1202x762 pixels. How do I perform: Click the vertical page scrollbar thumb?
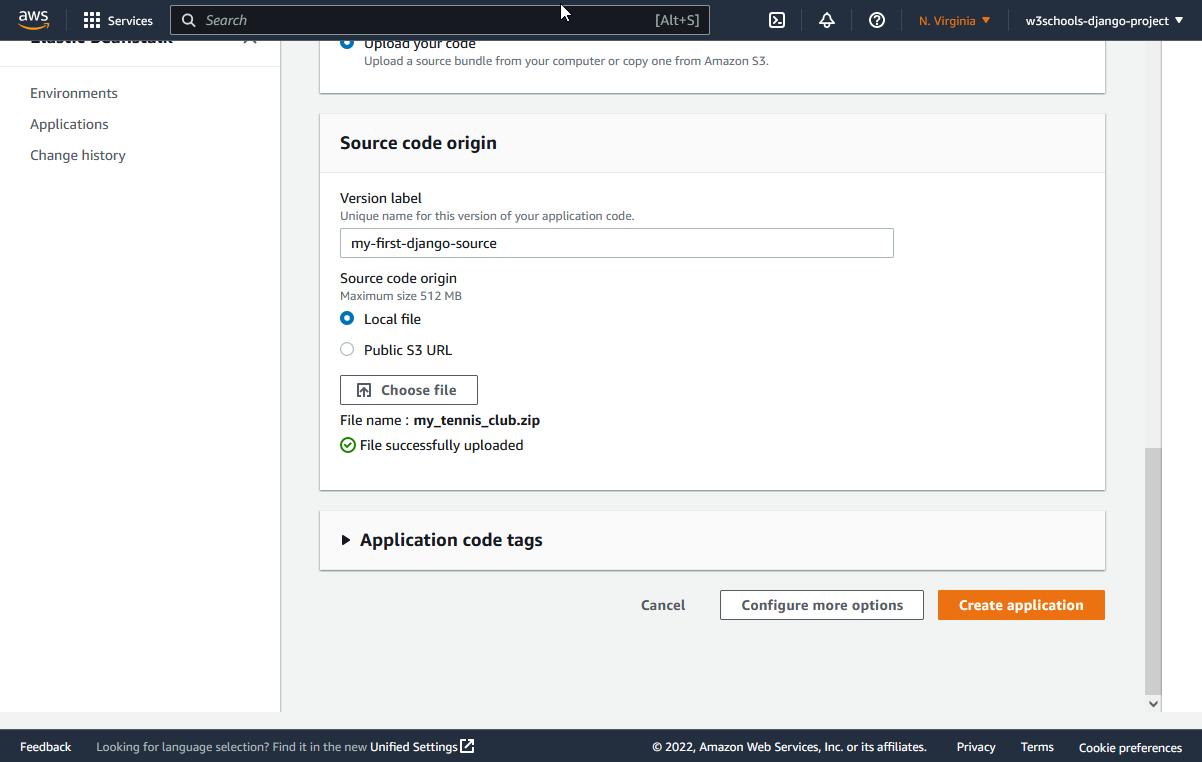coord(1153,570)
